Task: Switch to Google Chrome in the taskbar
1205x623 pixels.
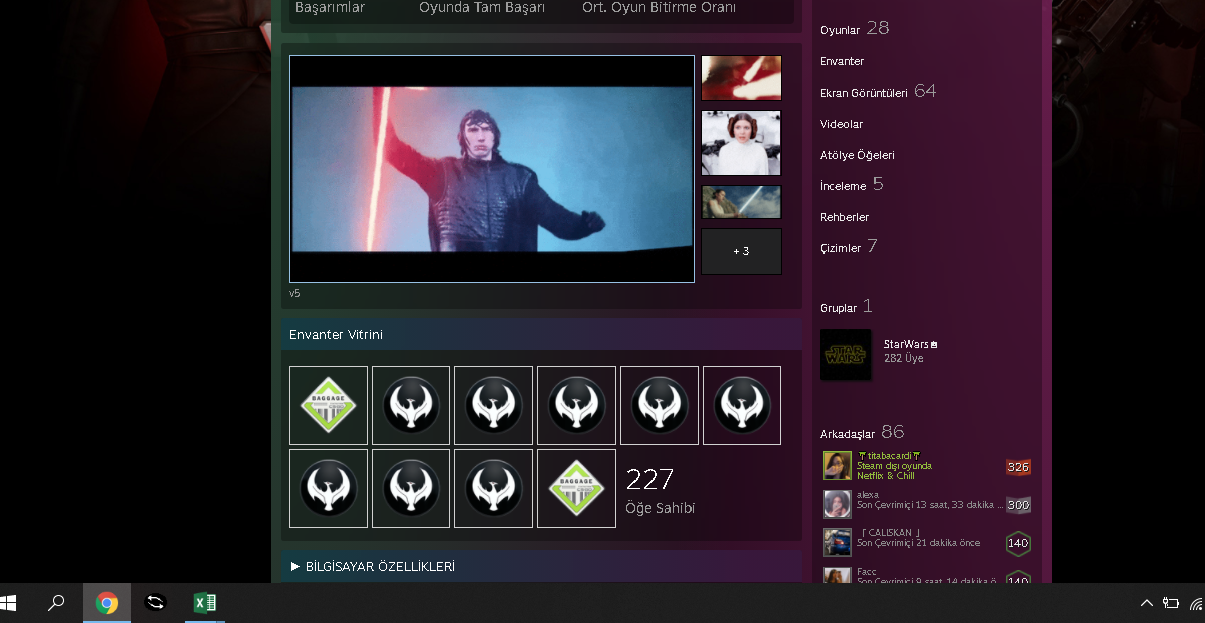Action: click(x=107, y=603)
